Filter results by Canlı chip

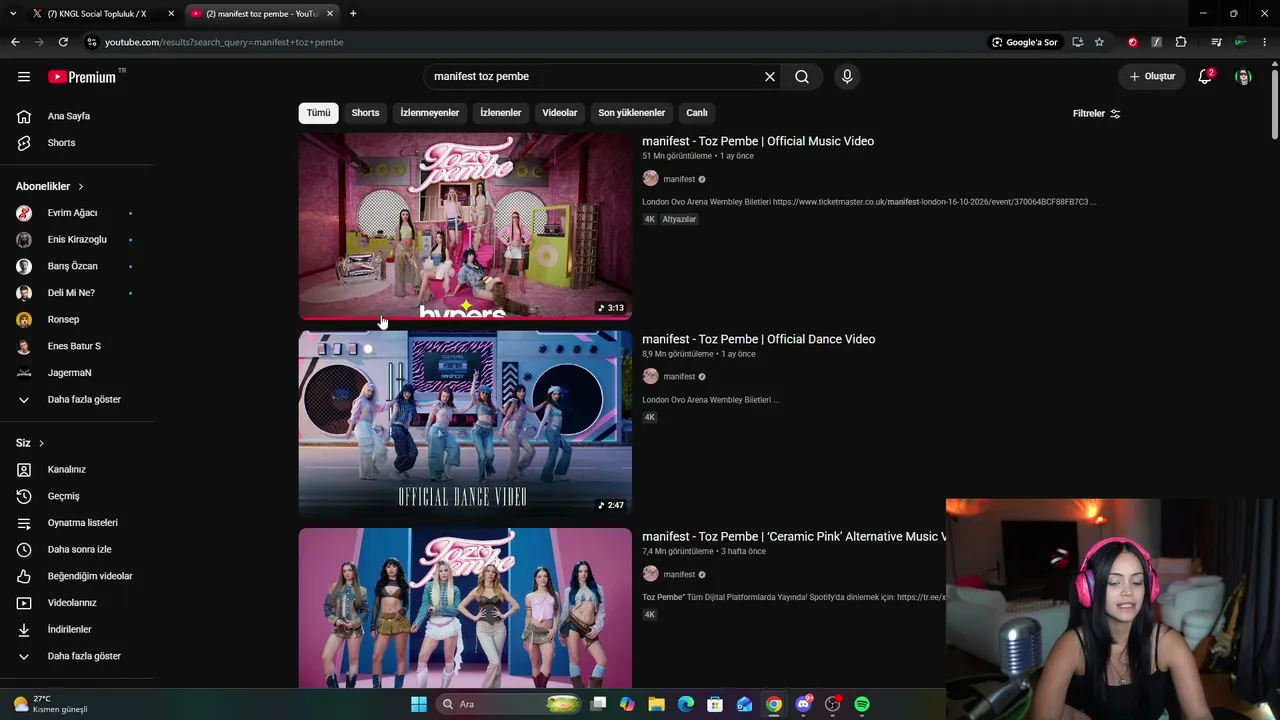[697, 113]
